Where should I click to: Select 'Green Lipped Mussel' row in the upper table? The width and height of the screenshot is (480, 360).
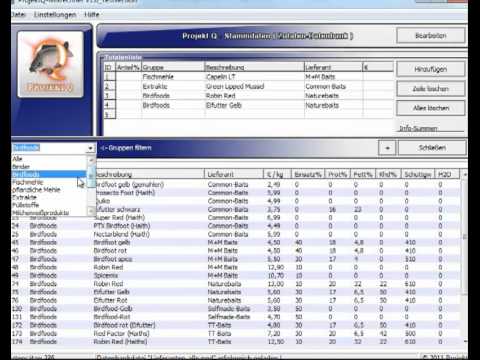[x=249, y=86]
